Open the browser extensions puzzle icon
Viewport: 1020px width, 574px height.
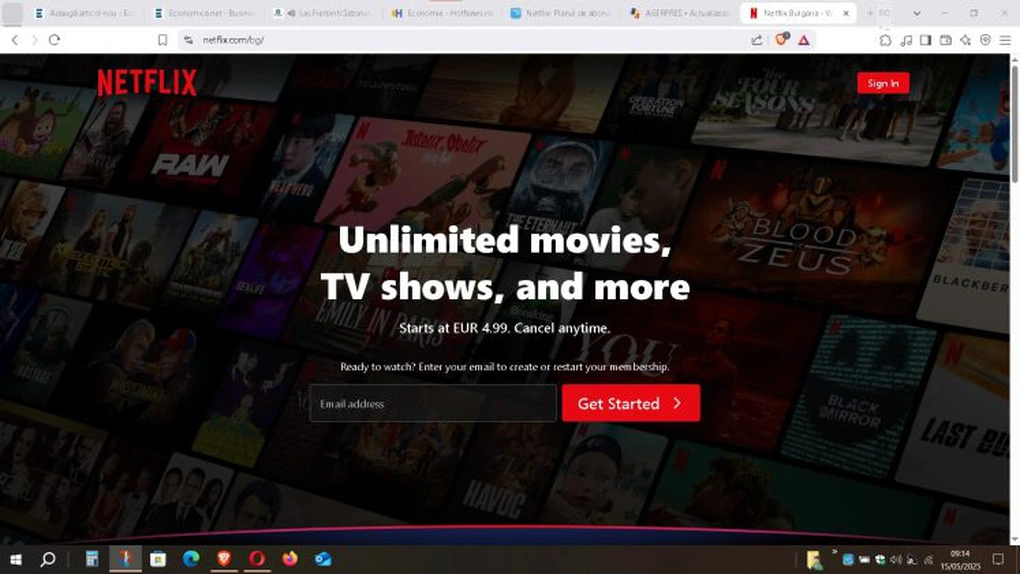coord(885,40)
